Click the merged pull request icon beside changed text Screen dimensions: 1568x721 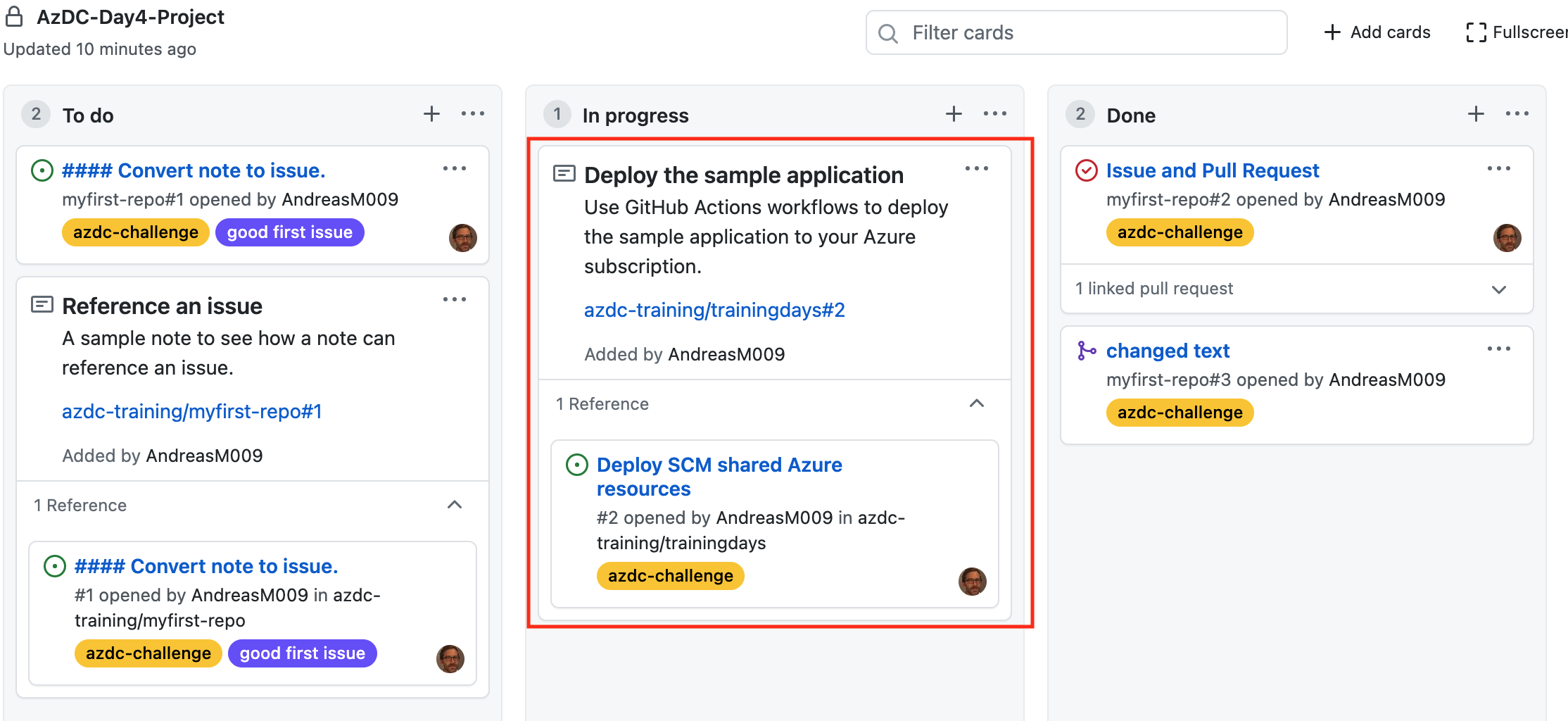[x=1085, y=349]
